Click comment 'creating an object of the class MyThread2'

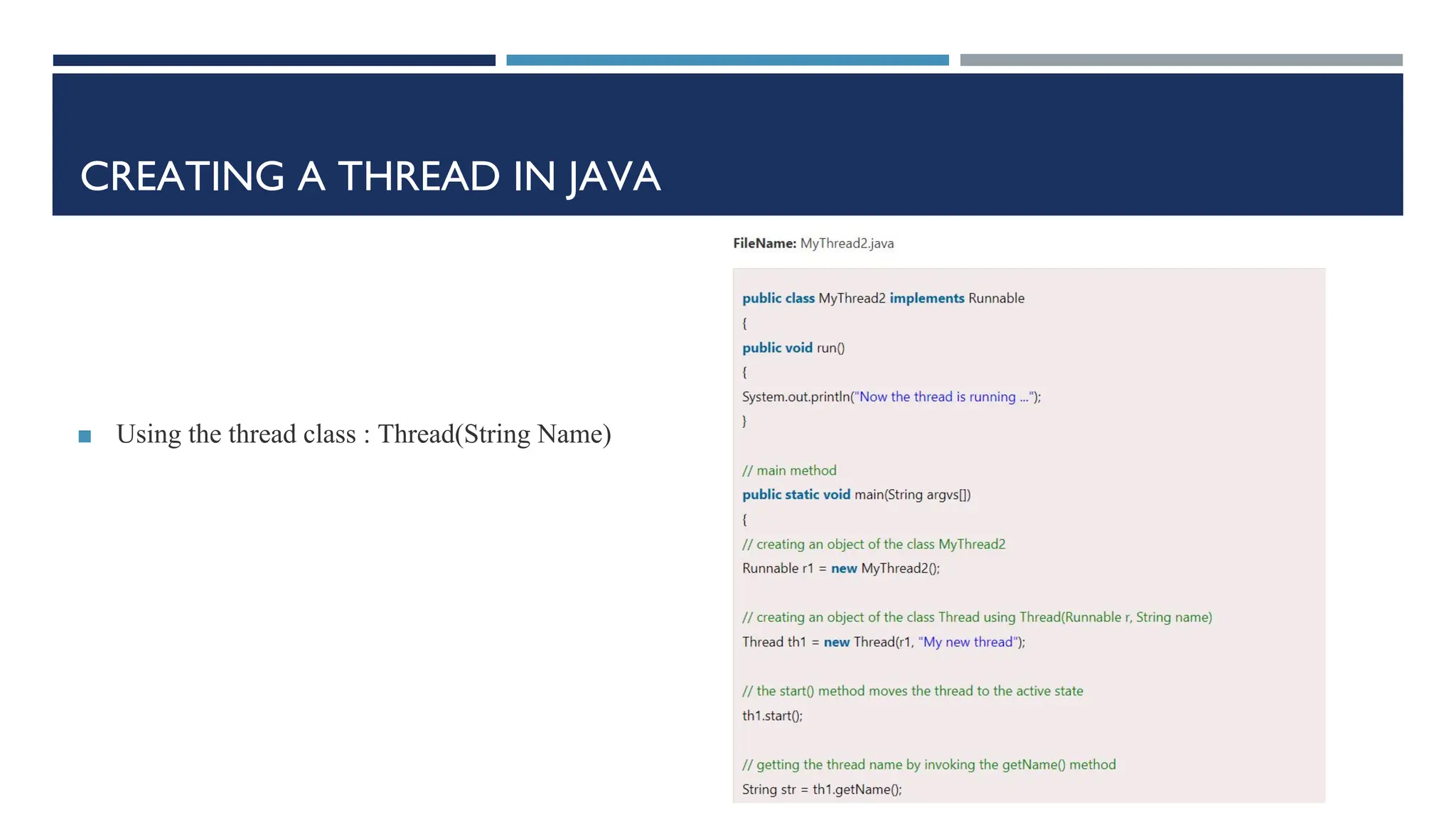(874, 545)
